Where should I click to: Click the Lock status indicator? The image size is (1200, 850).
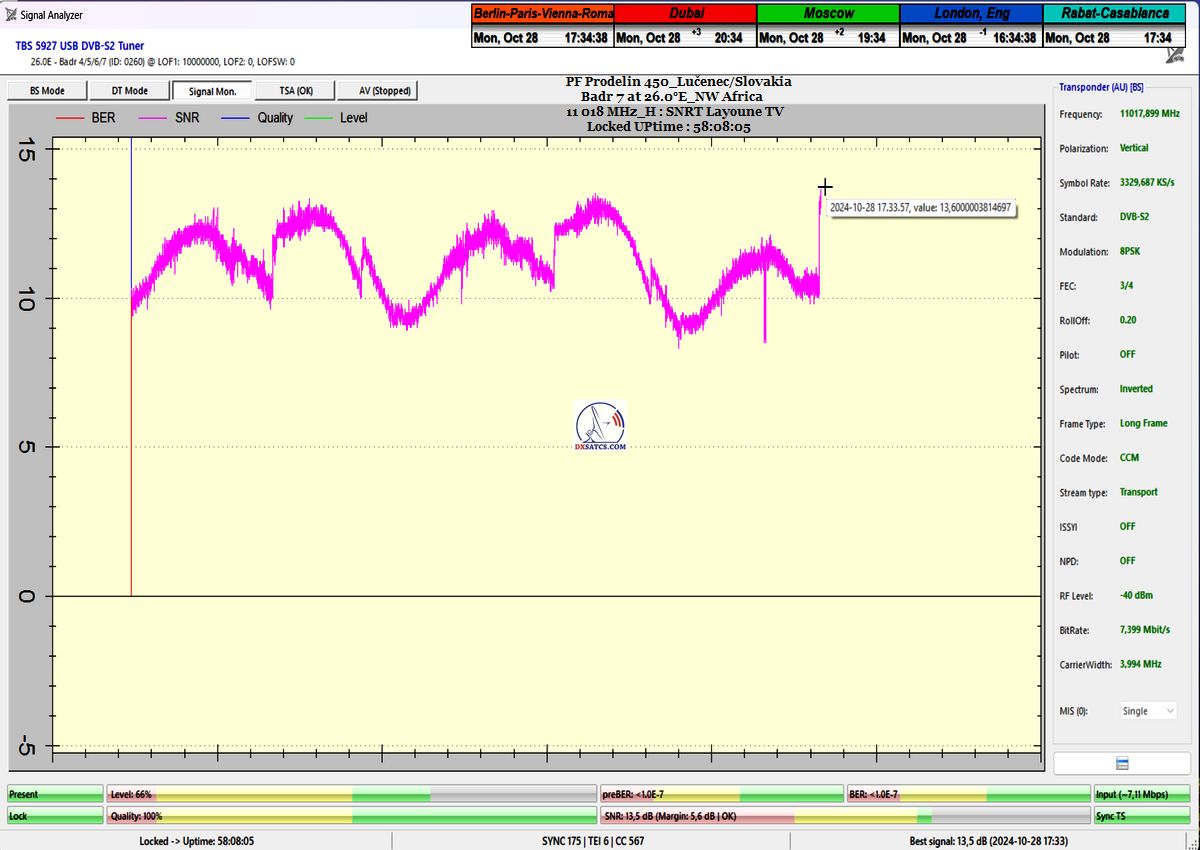(55, 816)
